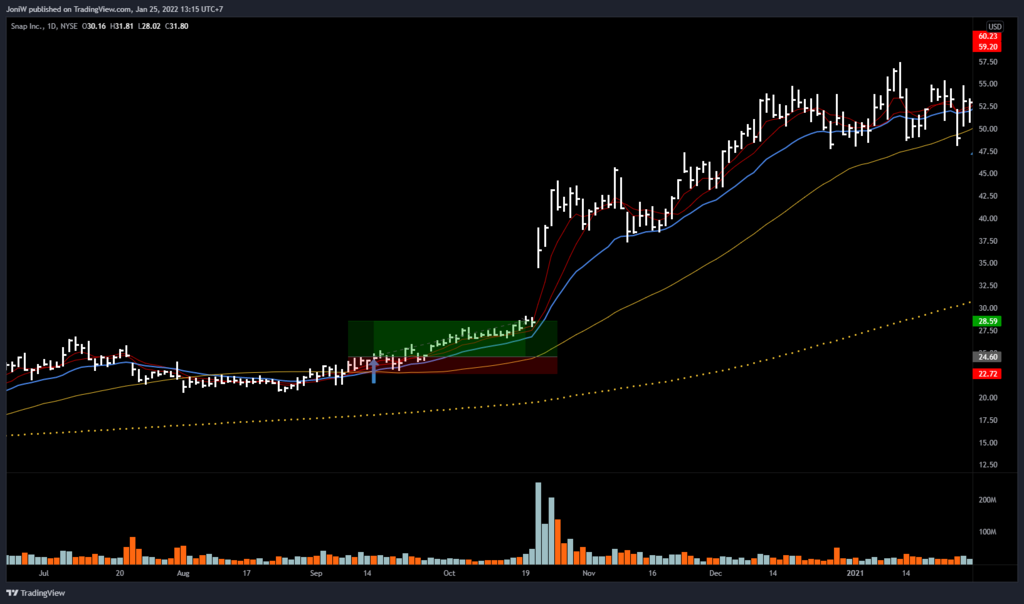This screenshot has height=604, width=1024.
Task: Click the 50.00 level on price axis
Action: (987, 129)
